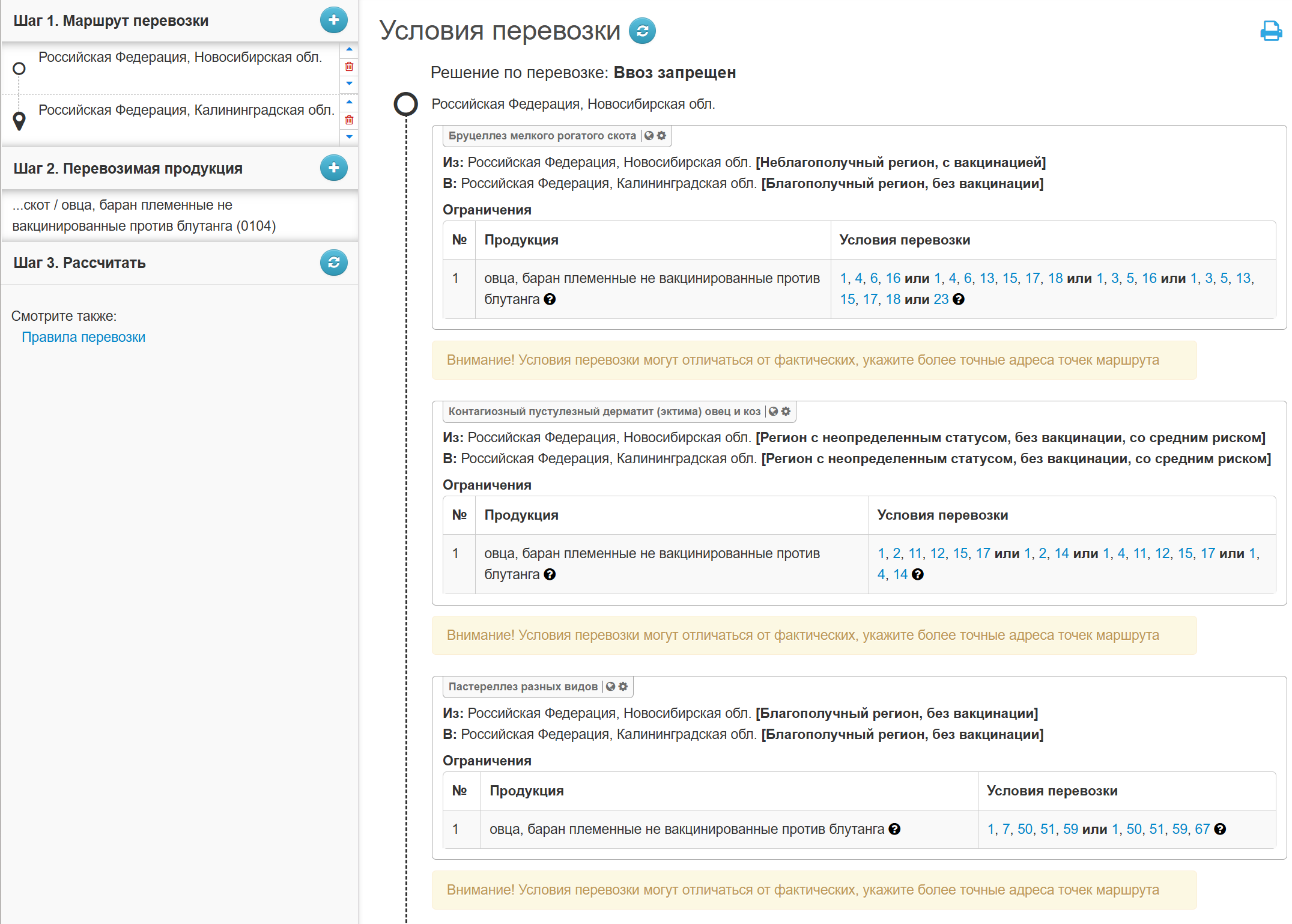This screenshot has width=1292, height=924.
Task: Move Kaliningrad route point down with arrow
Action: coord(349,137)
